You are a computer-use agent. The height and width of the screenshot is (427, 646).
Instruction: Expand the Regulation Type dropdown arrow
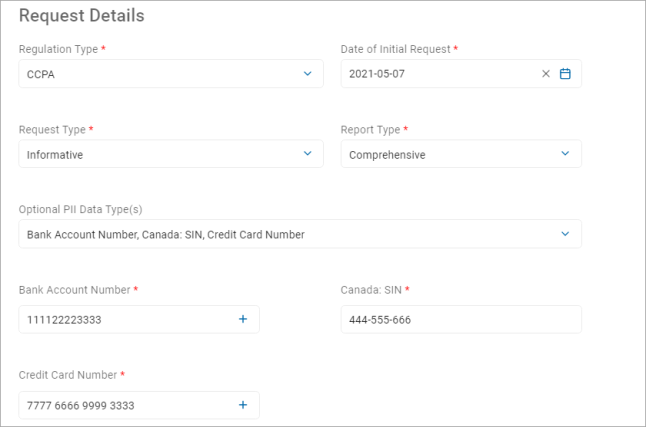tap(307, 73)
